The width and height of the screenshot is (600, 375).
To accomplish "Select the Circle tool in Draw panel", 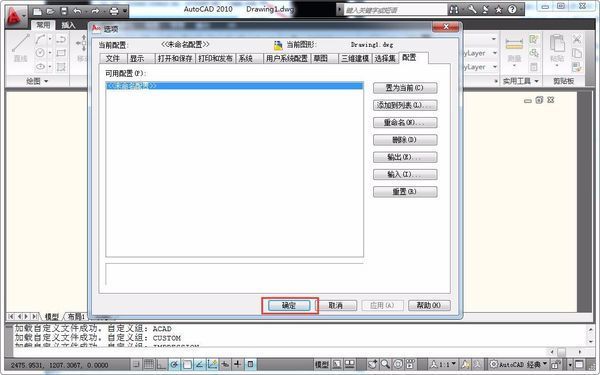I will point(40,53).
